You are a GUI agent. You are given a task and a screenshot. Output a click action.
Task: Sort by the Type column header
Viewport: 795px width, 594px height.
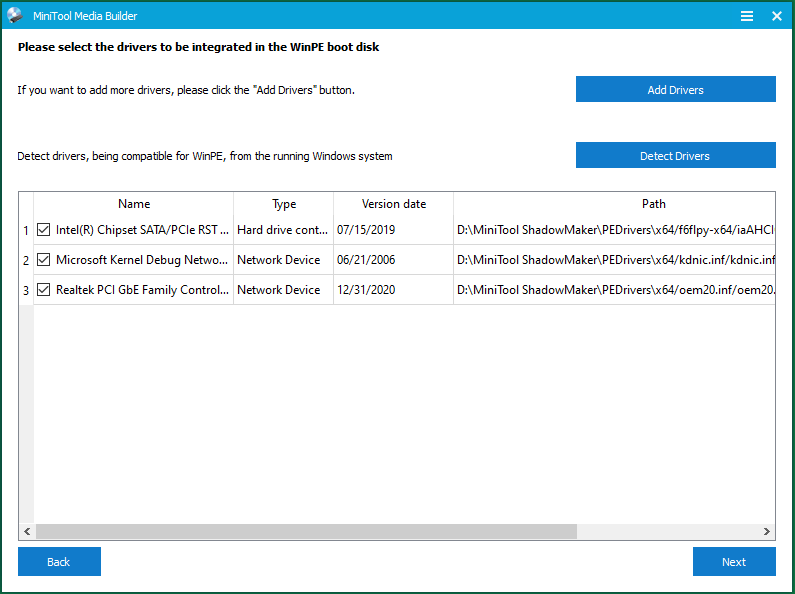point(284,204)
